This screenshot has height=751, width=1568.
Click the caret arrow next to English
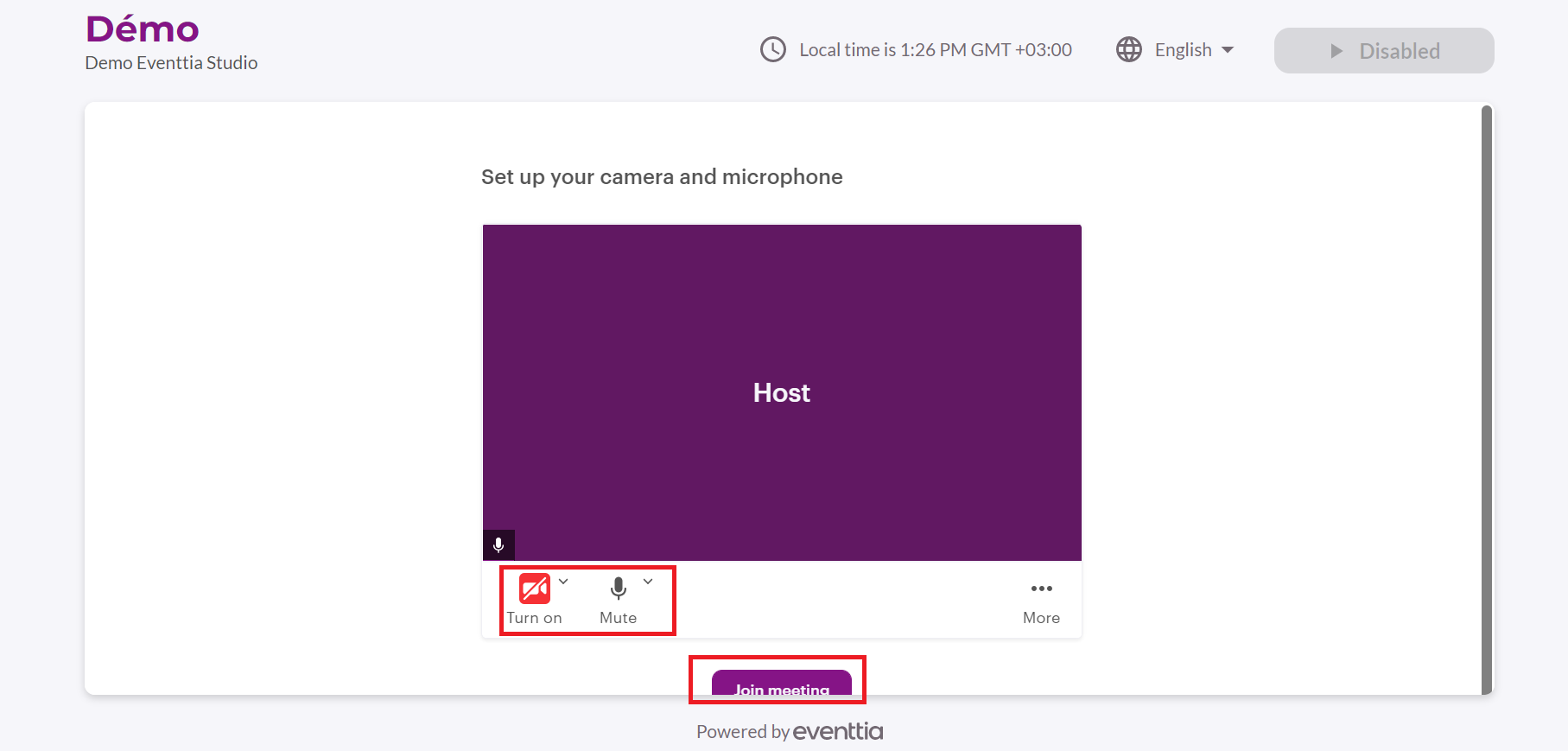pos(1228,50)
